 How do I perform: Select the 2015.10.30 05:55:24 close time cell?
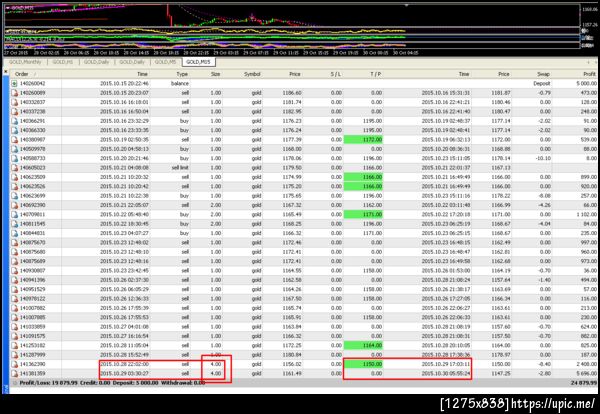(446, 373)
